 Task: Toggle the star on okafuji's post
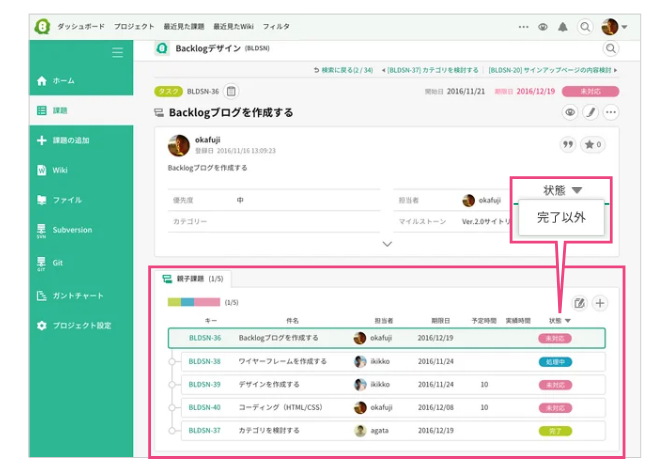tap(593, 145)
